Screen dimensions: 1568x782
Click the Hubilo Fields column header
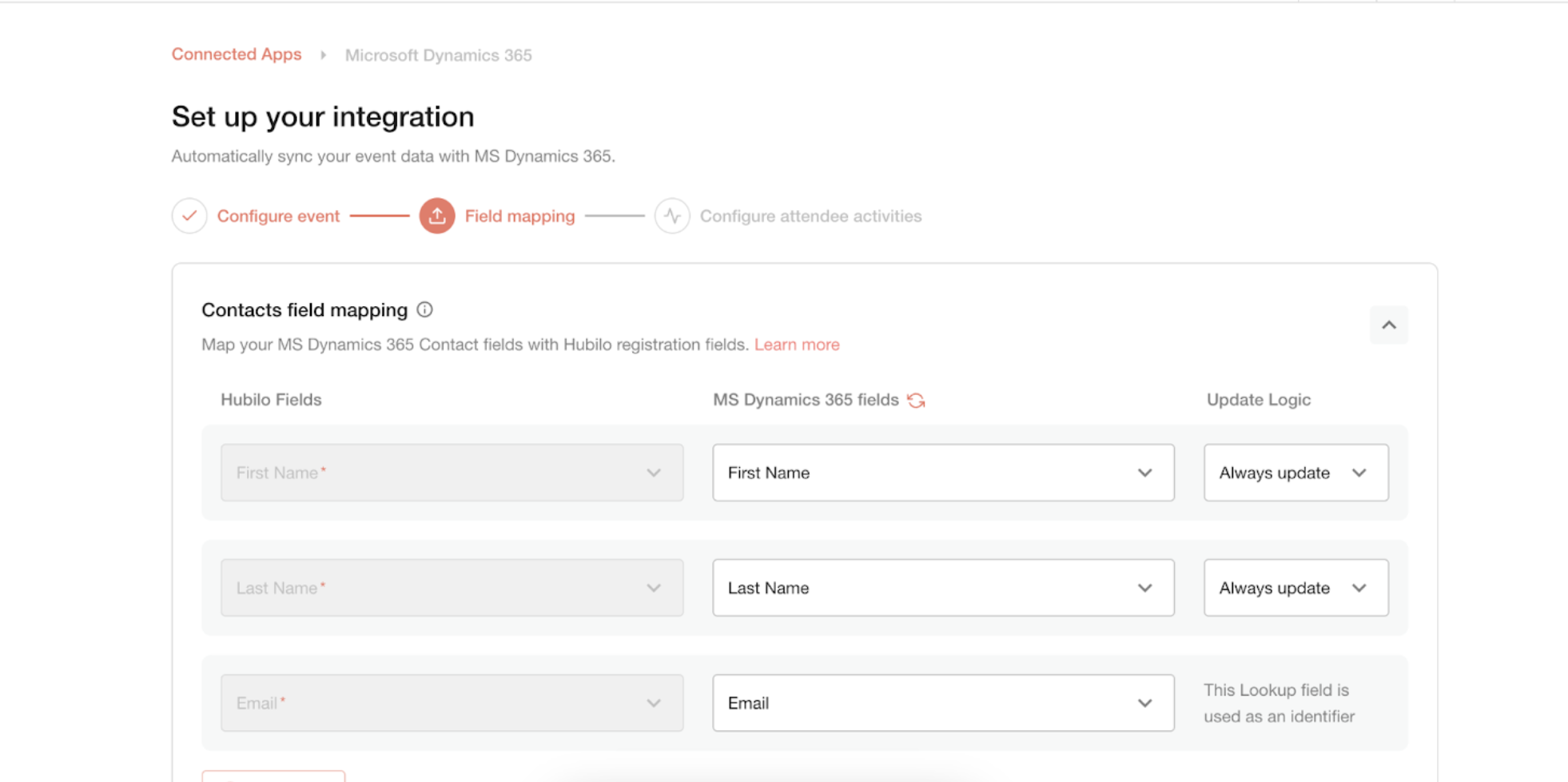click(x=271, y=400)
